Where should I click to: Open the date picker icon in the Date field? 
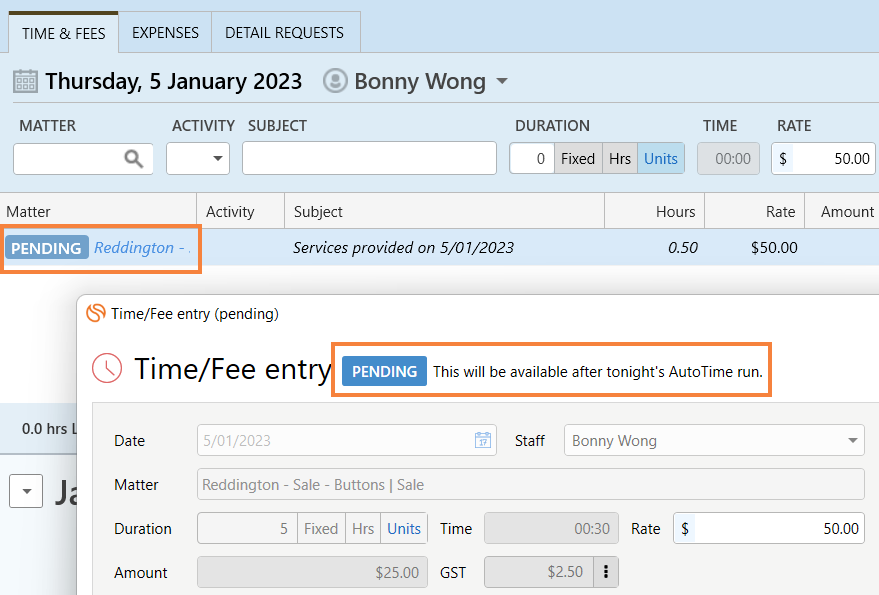(482, 440)
